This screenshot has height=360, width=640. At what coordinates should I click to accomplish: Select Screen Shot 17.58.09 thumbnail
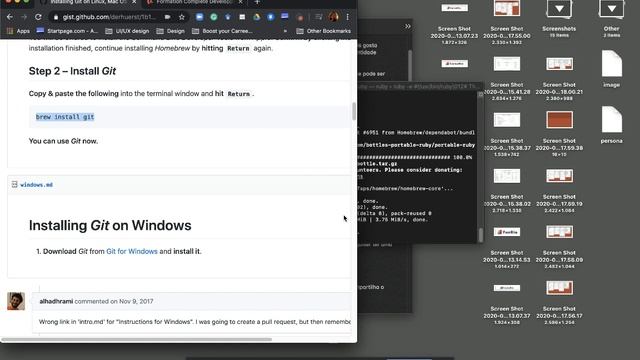pos(559,232)
